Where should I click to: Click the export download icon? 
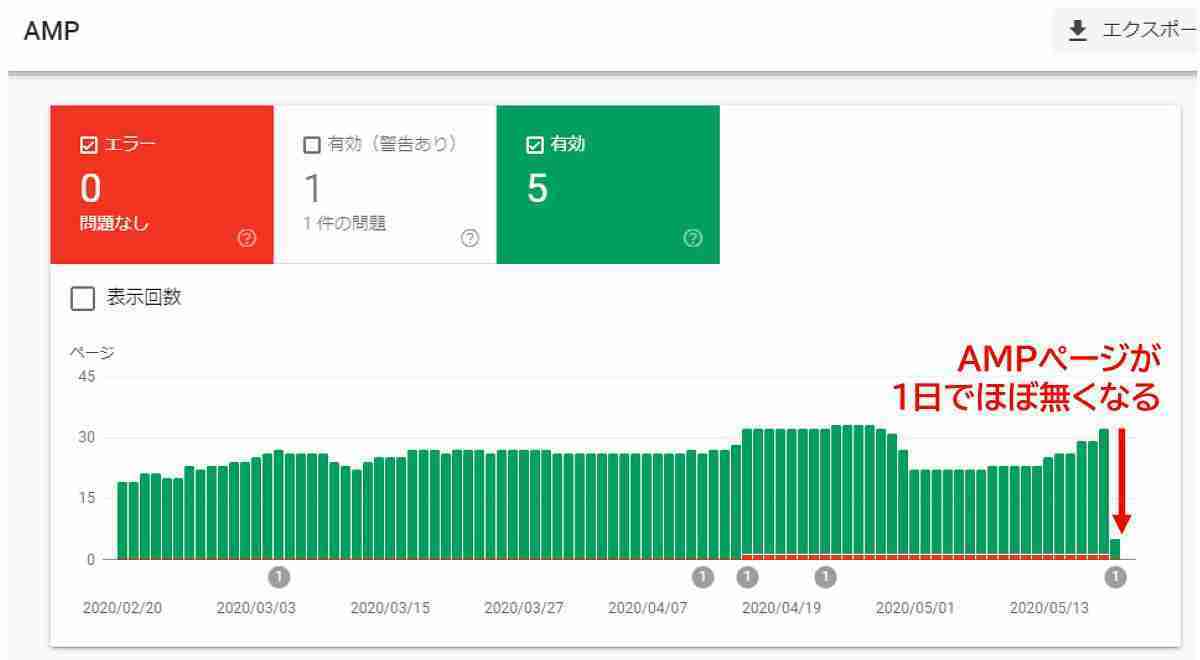1077,31
